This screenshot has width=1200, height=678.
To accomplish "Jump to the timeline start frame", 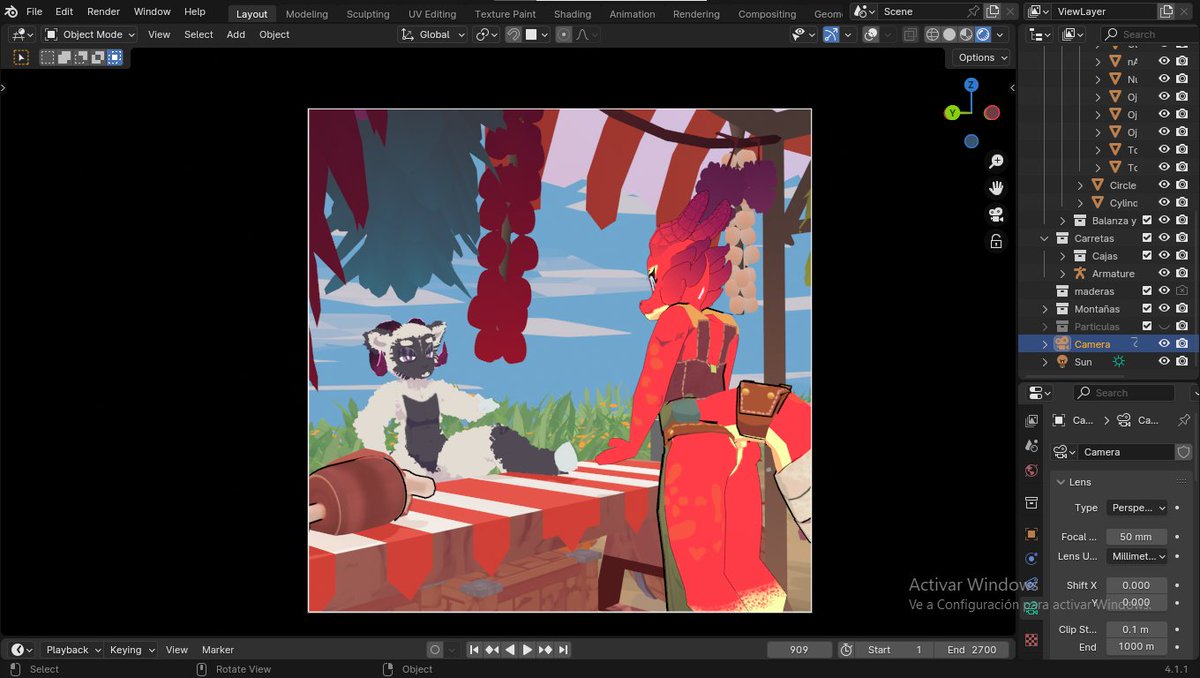I will click(x=474, y=650).
